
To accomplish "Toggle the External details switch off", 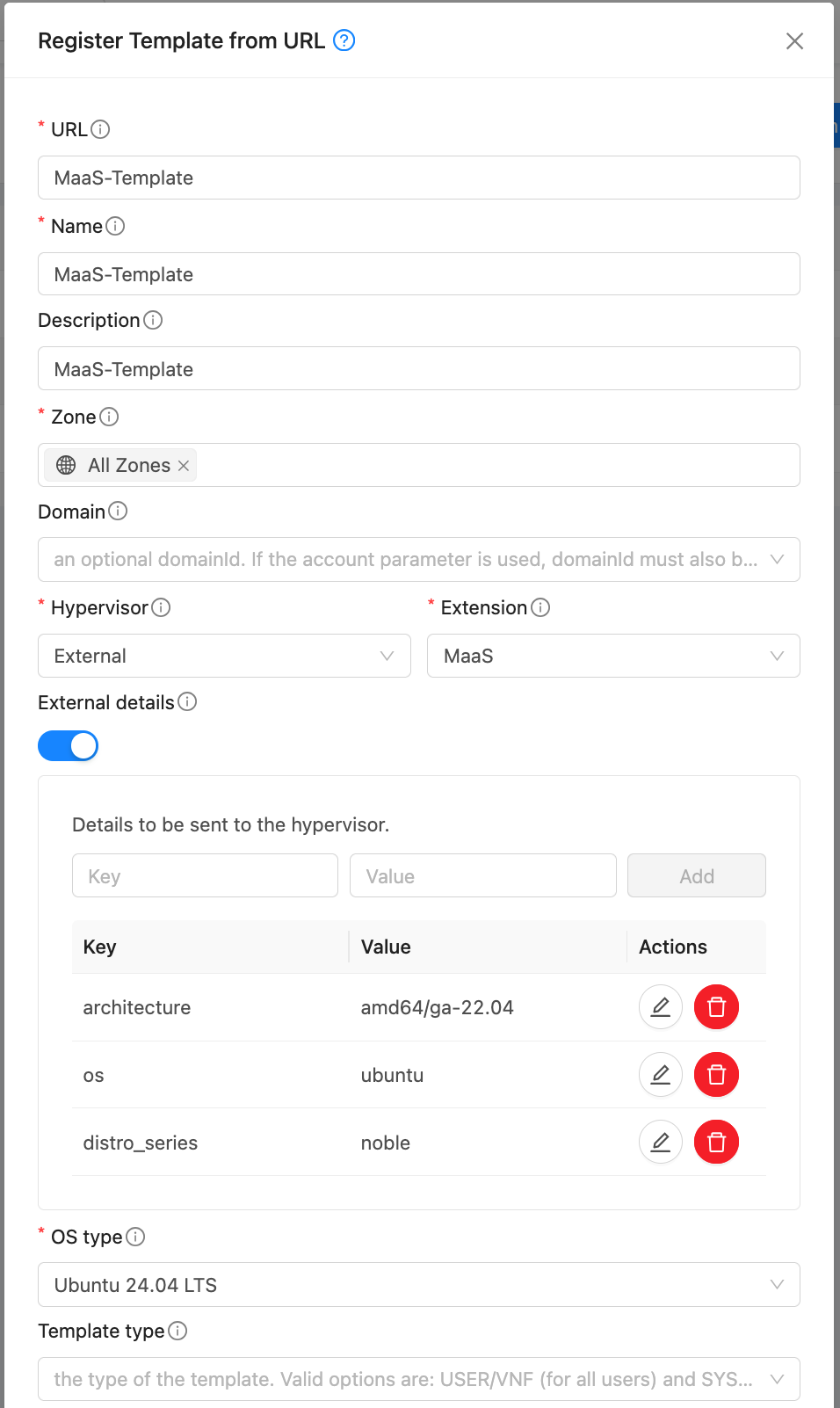I will 68,746.
